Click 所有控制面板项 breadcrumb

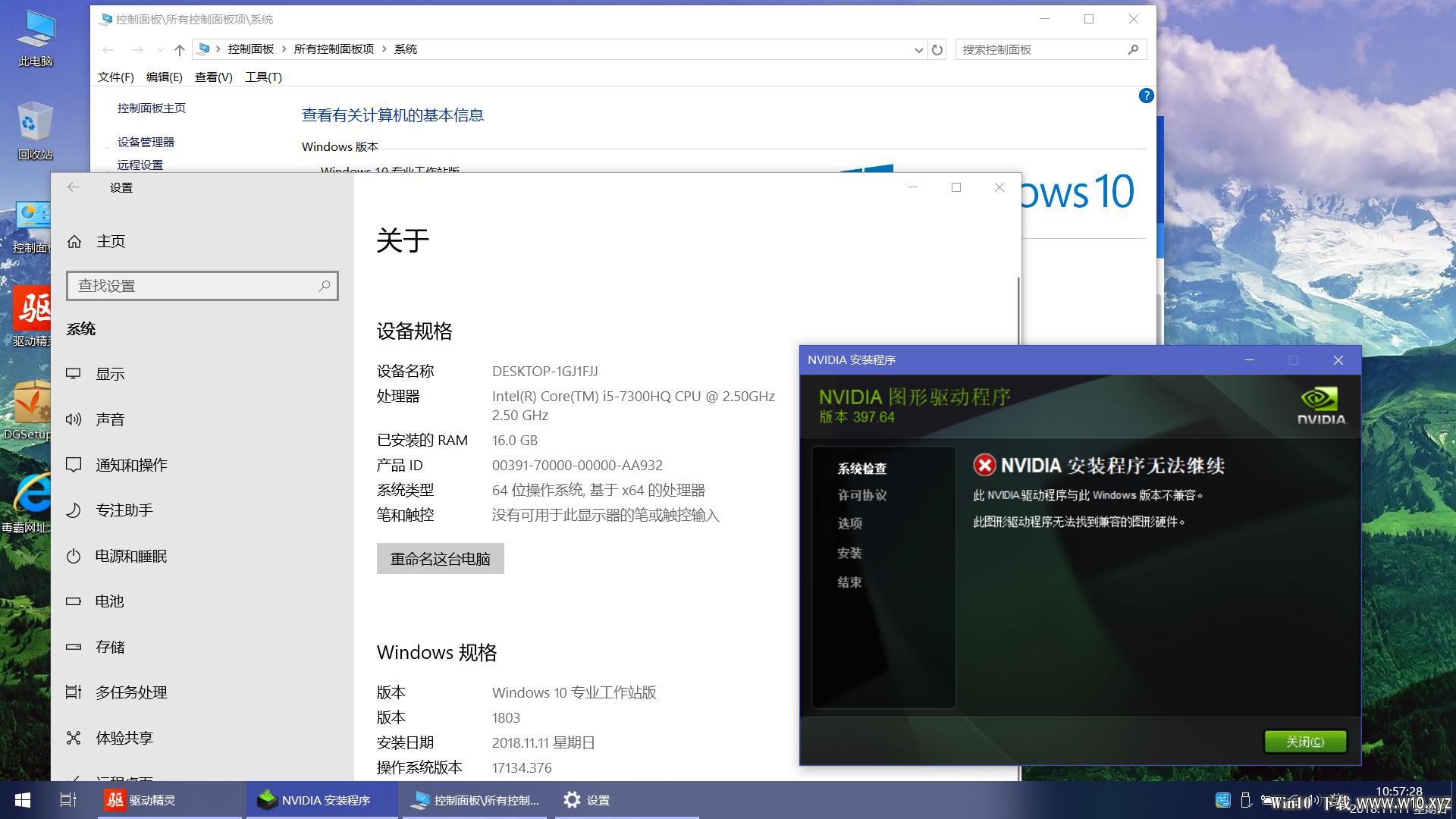[x=334, y=49]
